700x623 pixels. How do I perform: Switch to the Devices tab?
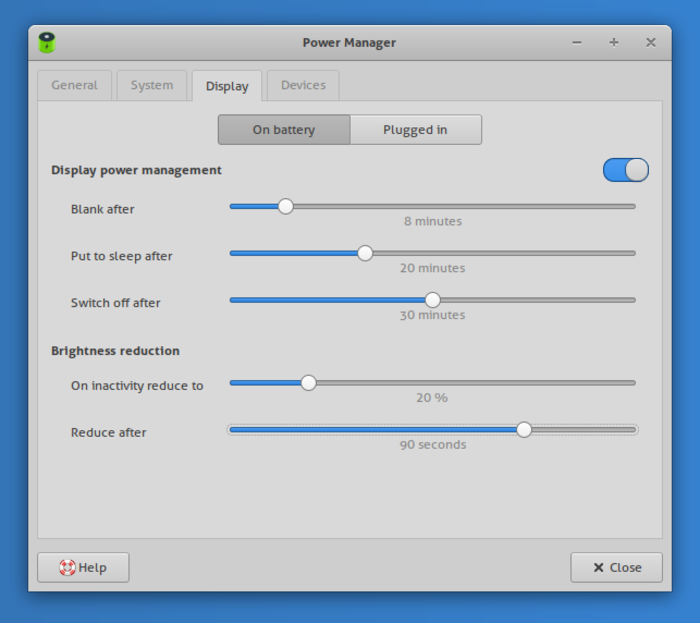pyautogui.click(x=304, y=85)
